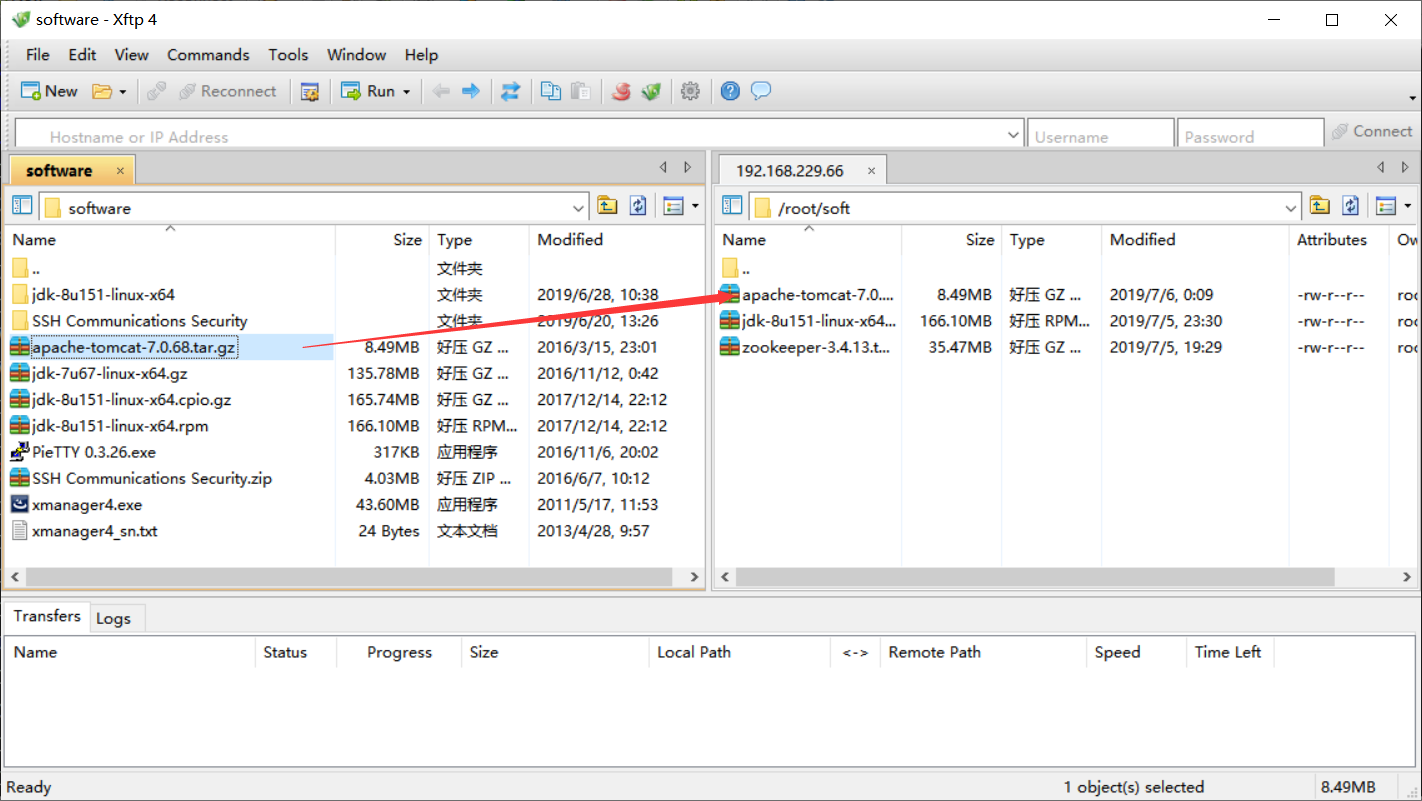1422x801 pixels.
Task: Click the blue right transfer arrow
Action: coord(470,91)
